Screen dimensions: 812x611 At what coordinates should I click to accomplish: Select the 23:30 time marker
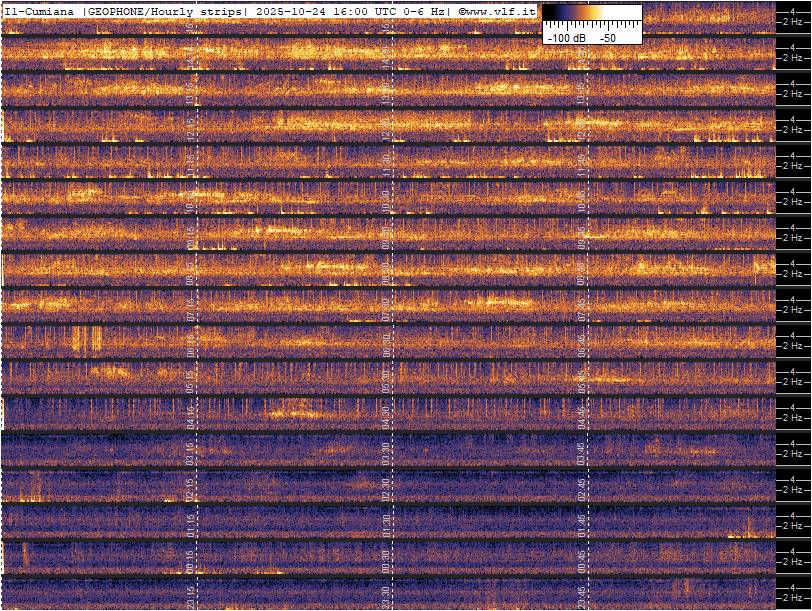[x=386, y=597]
